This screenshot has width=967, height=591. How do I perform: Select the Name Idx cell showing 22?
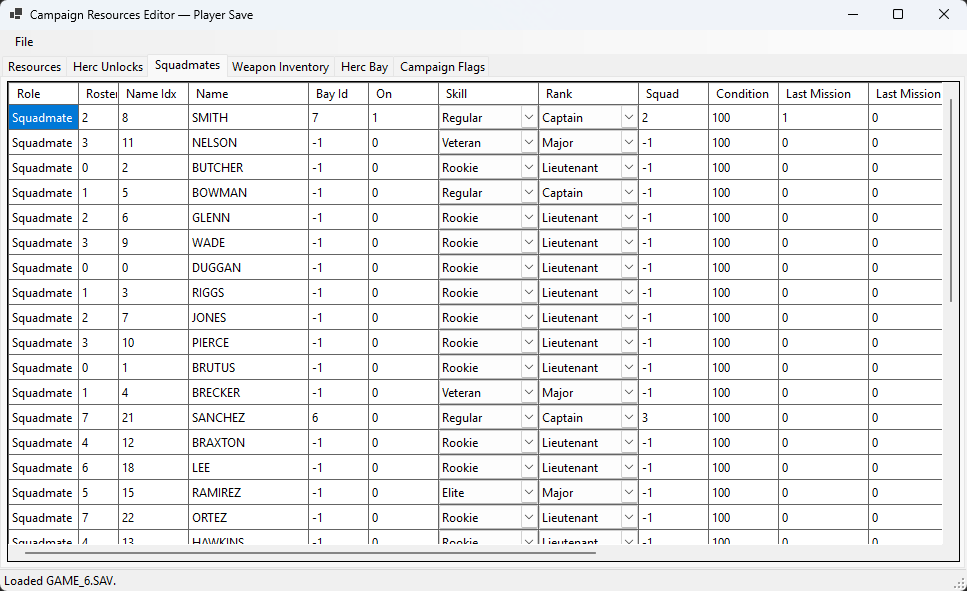coord(153,518)
